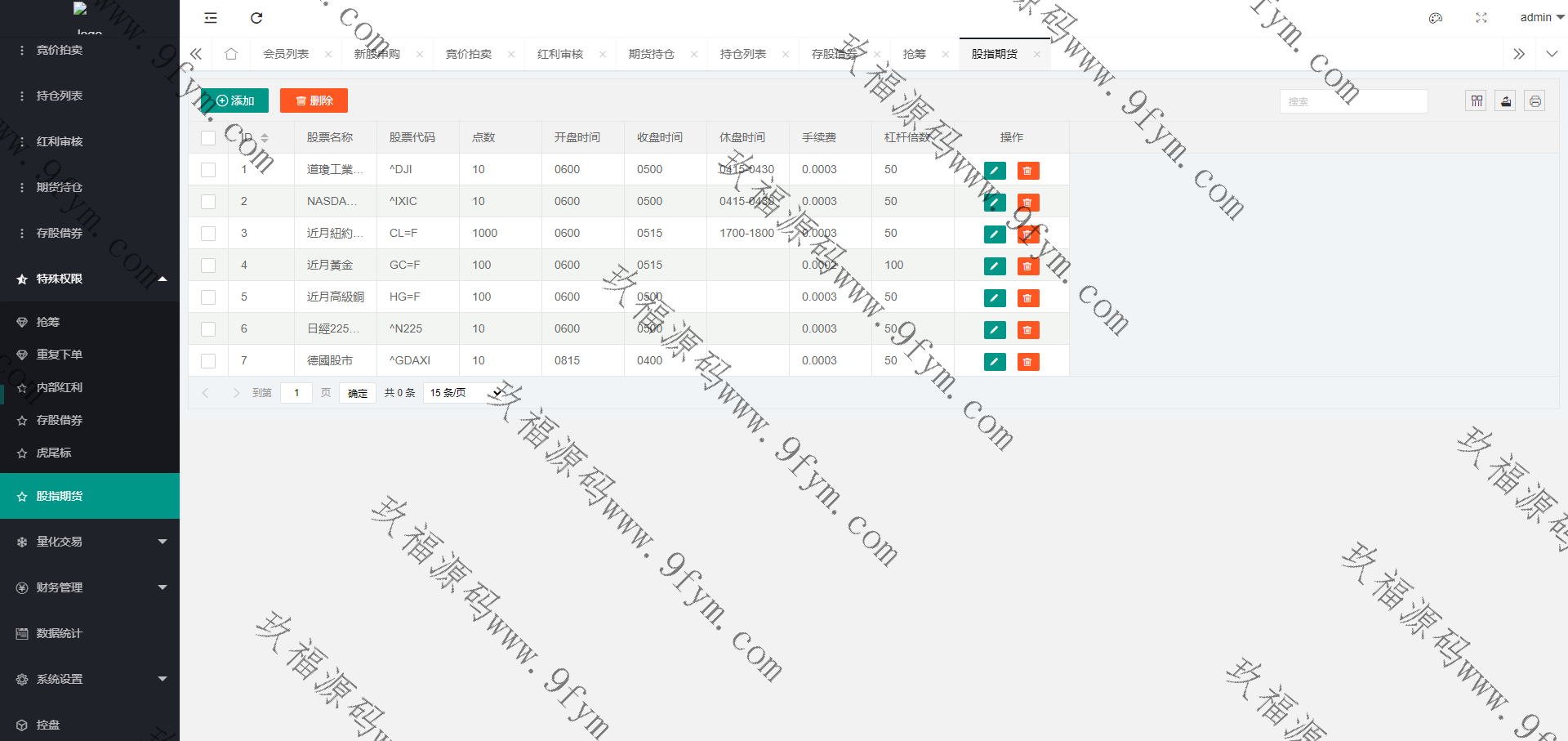
Task: Click the refresh icon in top bar
Action: point(256,18)
